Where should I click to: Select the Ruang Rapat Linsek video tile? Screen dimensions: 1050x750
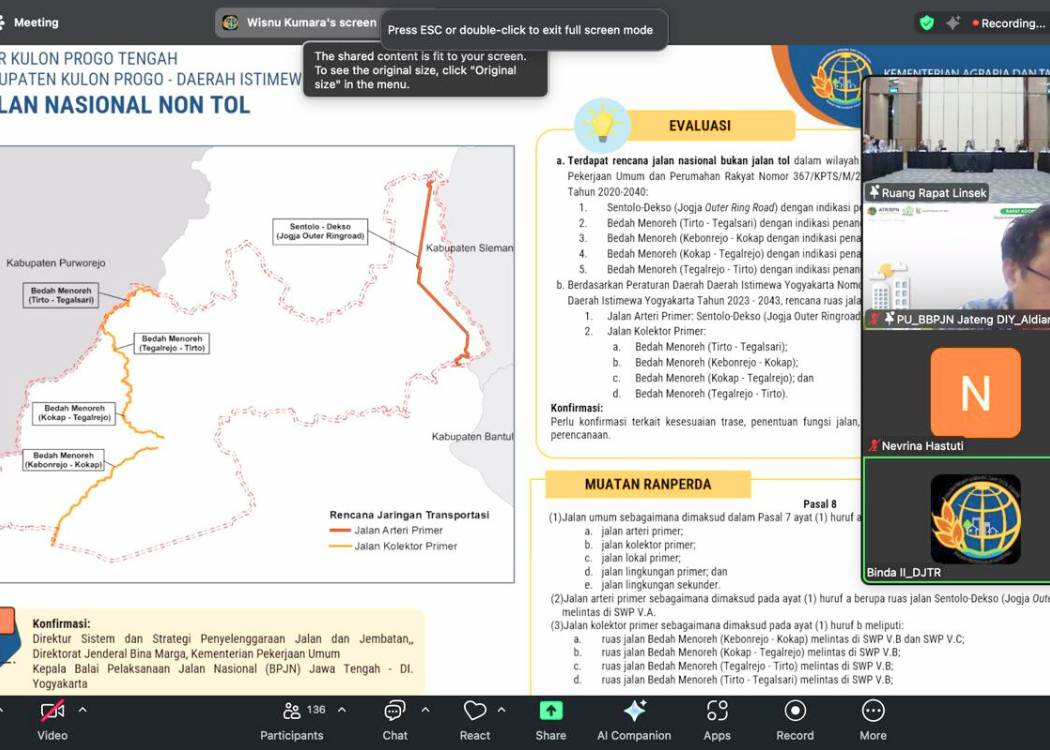[956, 138]
